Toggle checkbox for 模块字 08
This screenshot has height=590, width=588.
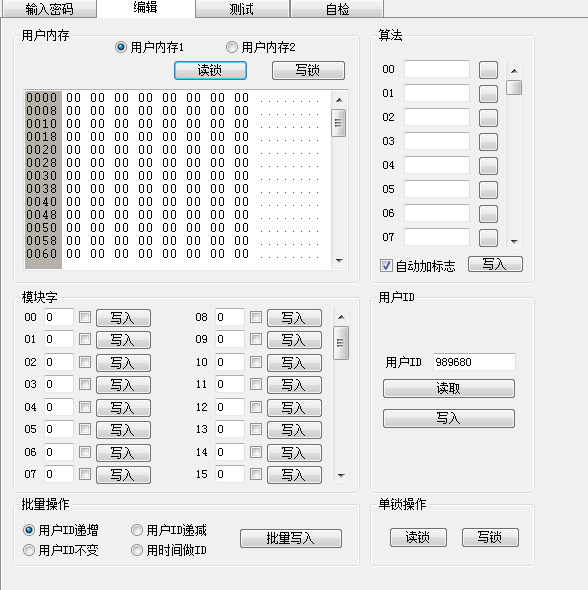256,317
